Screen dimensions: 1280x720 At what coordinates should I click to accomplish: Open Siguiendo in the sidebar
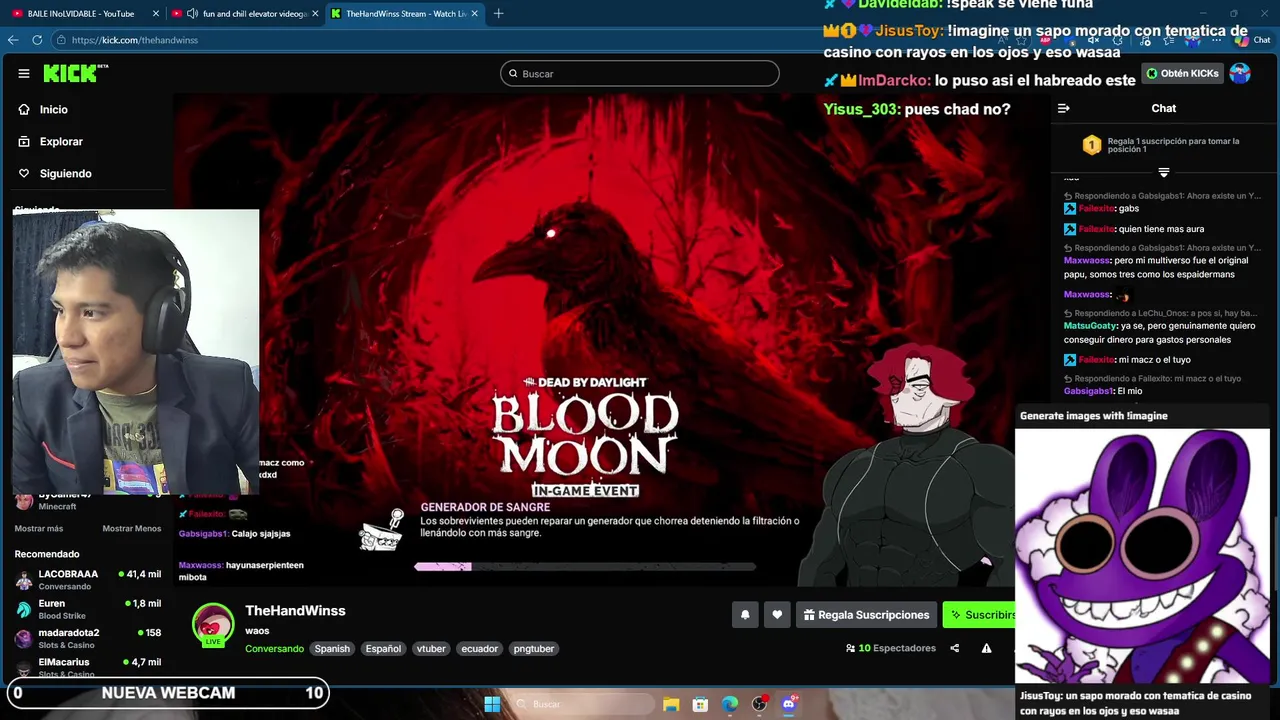pos(65,174)
